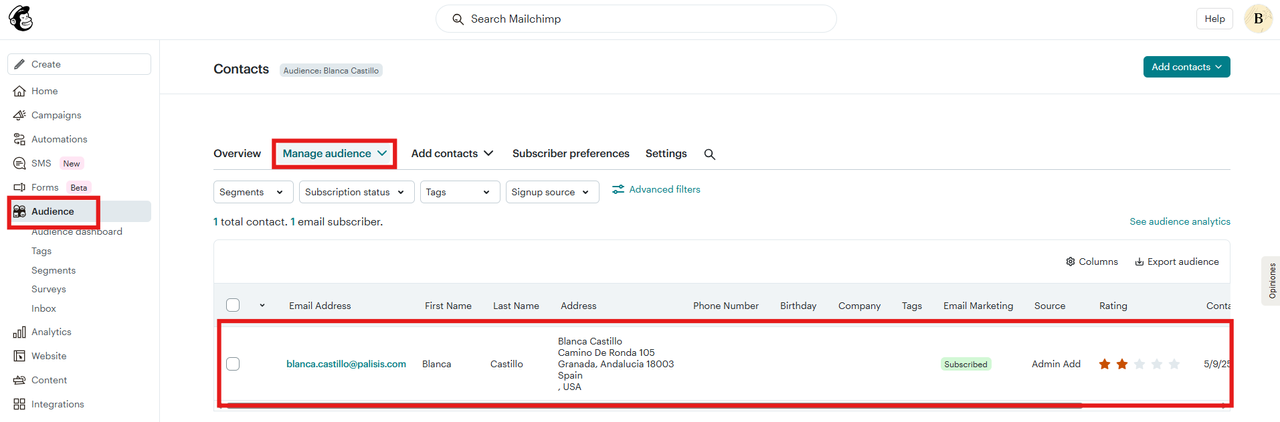Viewport: 1280px width, 422px height.
Task: Click the Forms icon in sidebar
Action: (20, 187)
